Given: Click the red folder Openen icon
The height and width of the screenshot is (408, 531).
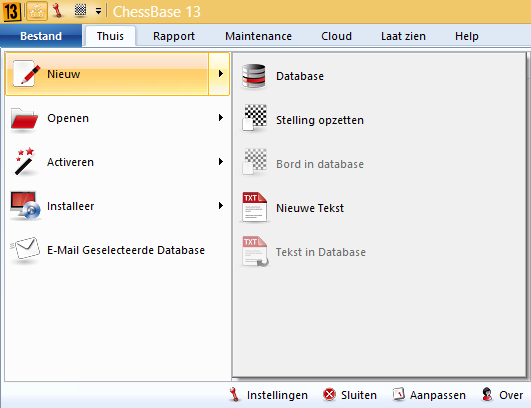Looking at the screenshot, I should click(x=24, y=119).
